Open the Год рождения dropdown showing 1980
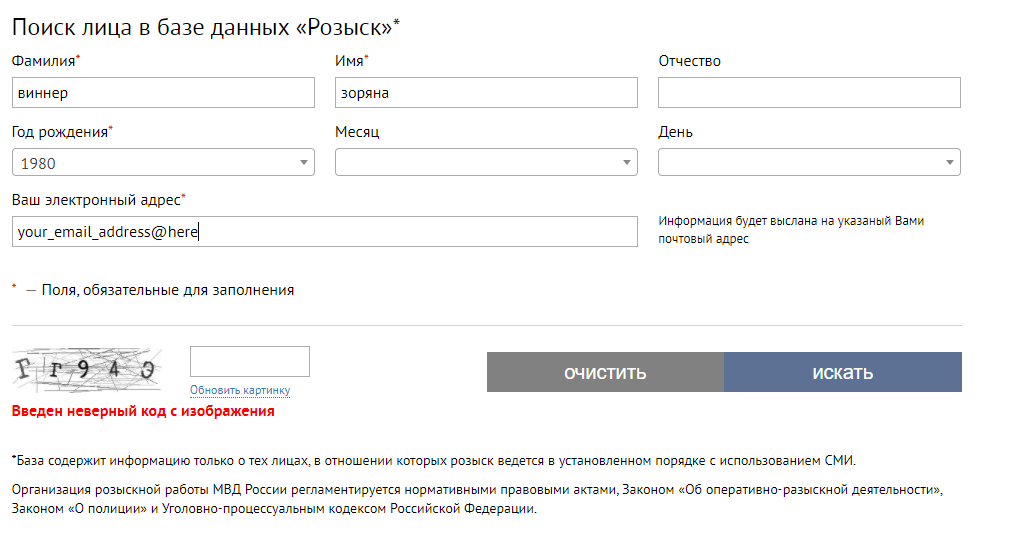1009x534 pixels. [x=163, y=162]
